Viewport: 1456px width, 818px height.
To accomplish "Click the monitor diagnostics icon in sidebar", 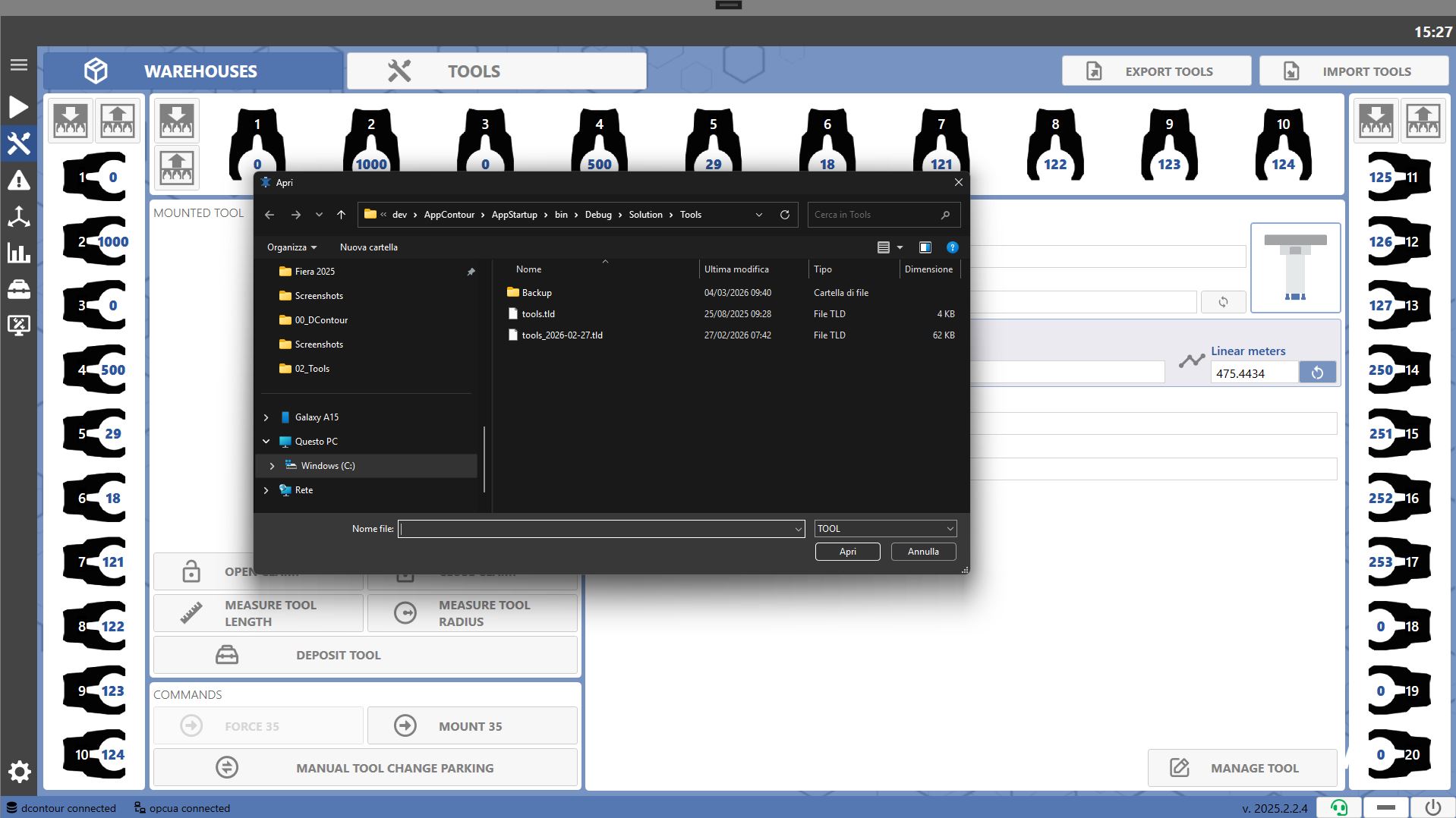I will pyautogui.click(x=19, y=326).
